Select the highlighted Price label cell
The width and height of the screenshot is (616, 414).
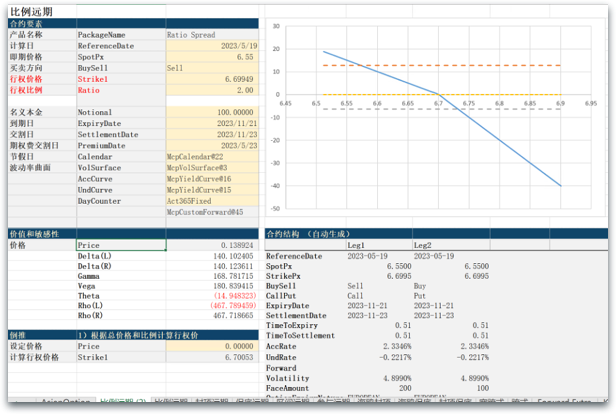coord(120,245)
